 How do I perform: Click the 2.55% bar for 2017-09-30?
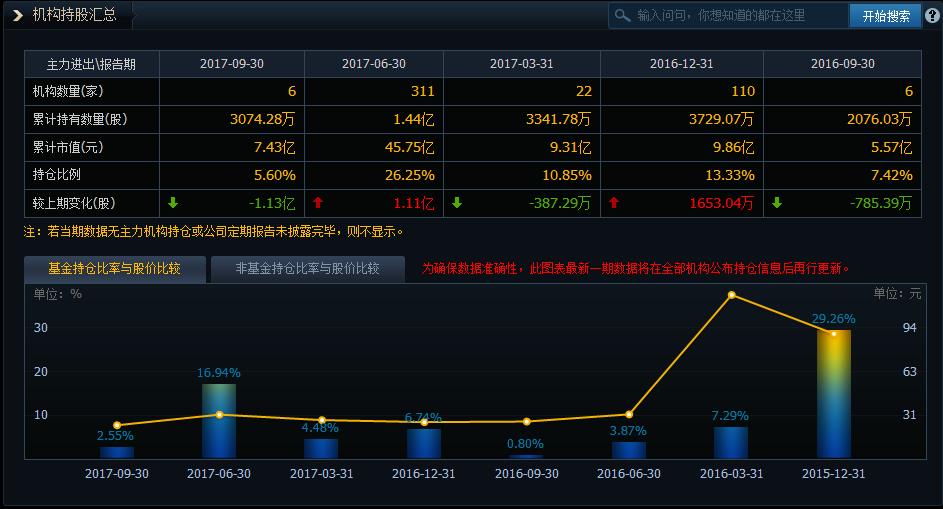[117, 452]
